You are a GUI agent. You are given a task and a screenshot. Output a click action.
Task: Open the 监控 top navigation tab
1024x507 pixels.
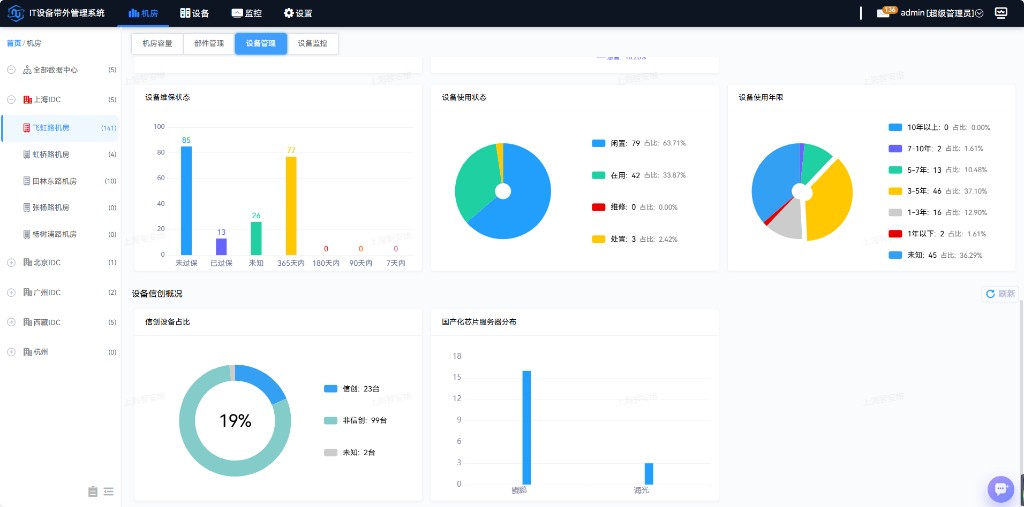tap(246, 13)
